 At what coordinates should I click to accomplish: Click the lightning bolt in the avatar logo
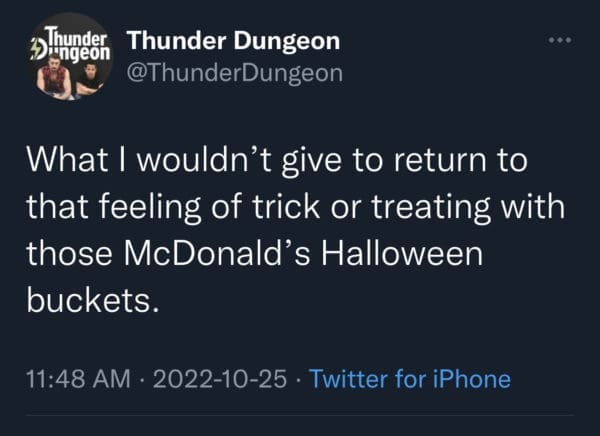pyautogui.click(x=38, y=51)
